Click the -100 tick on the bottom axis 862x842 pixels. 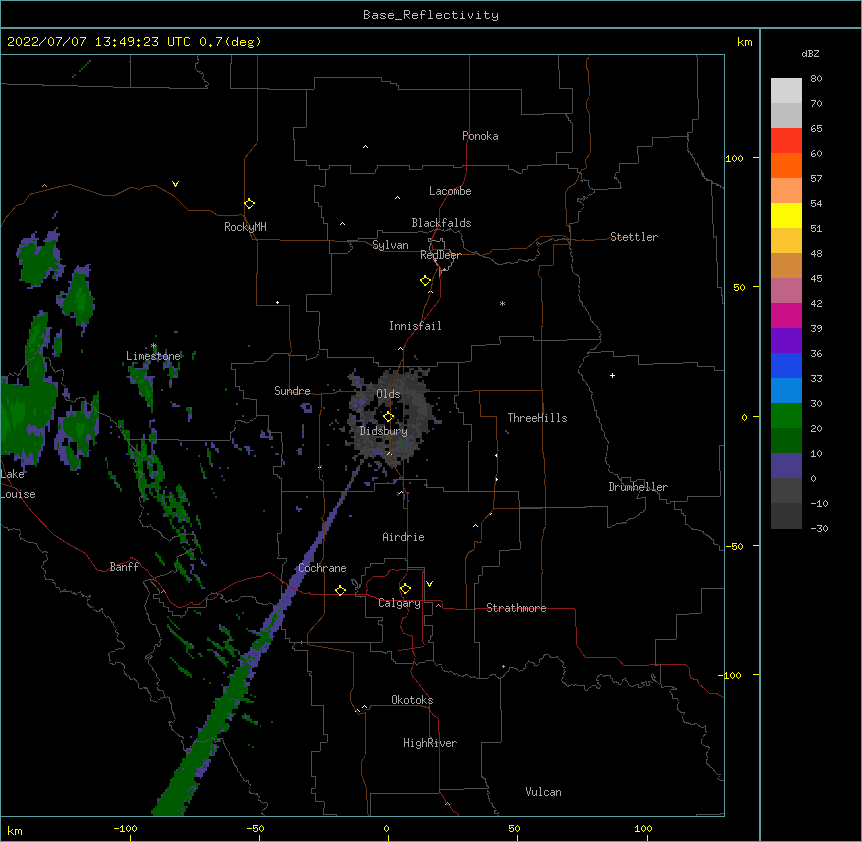tap(125, 828)
